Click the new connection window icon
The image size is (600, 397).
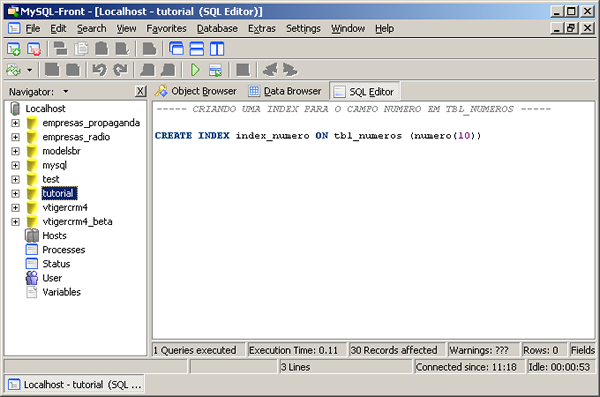point(14,49)
